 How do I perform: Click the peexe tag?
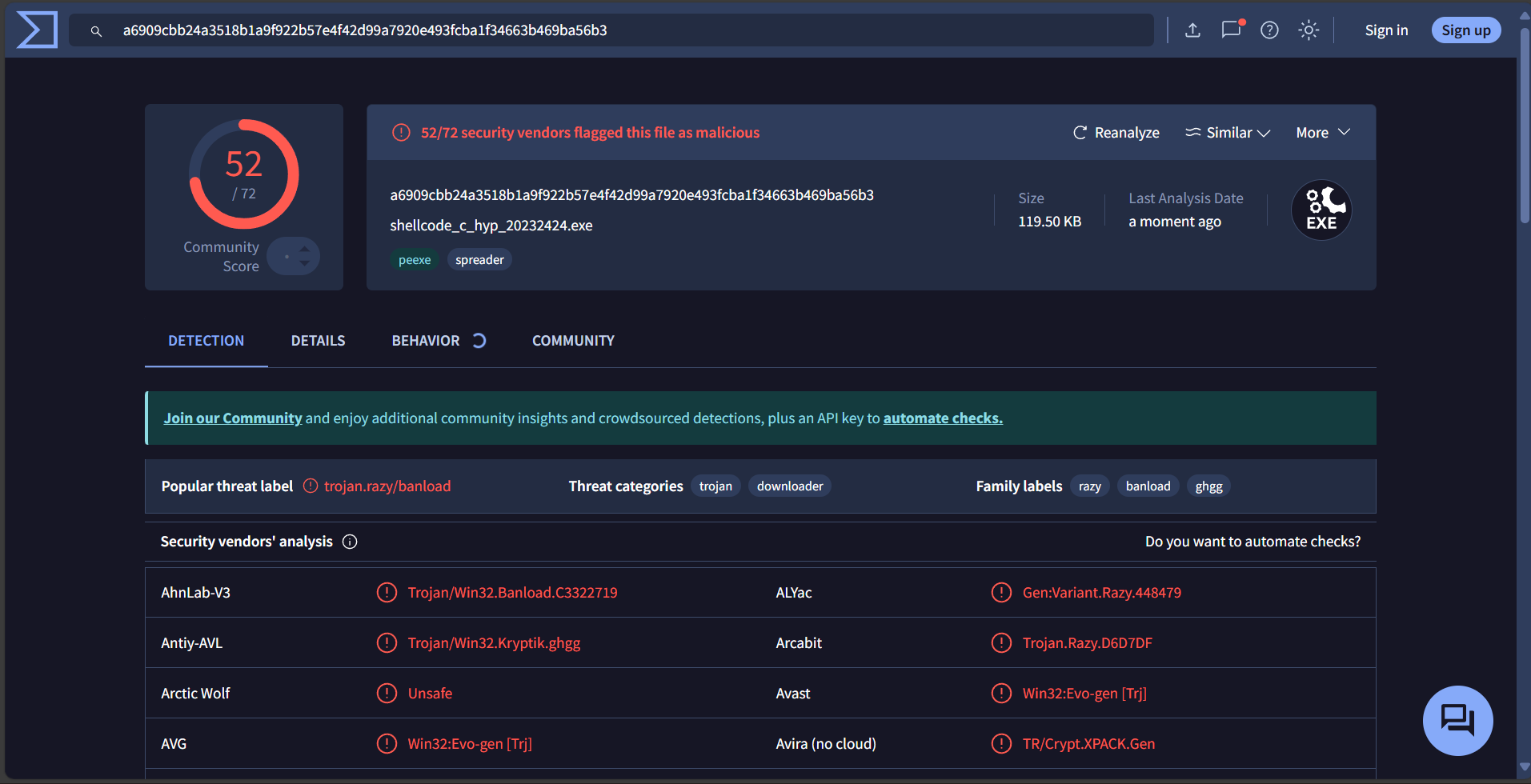point(415,260)
